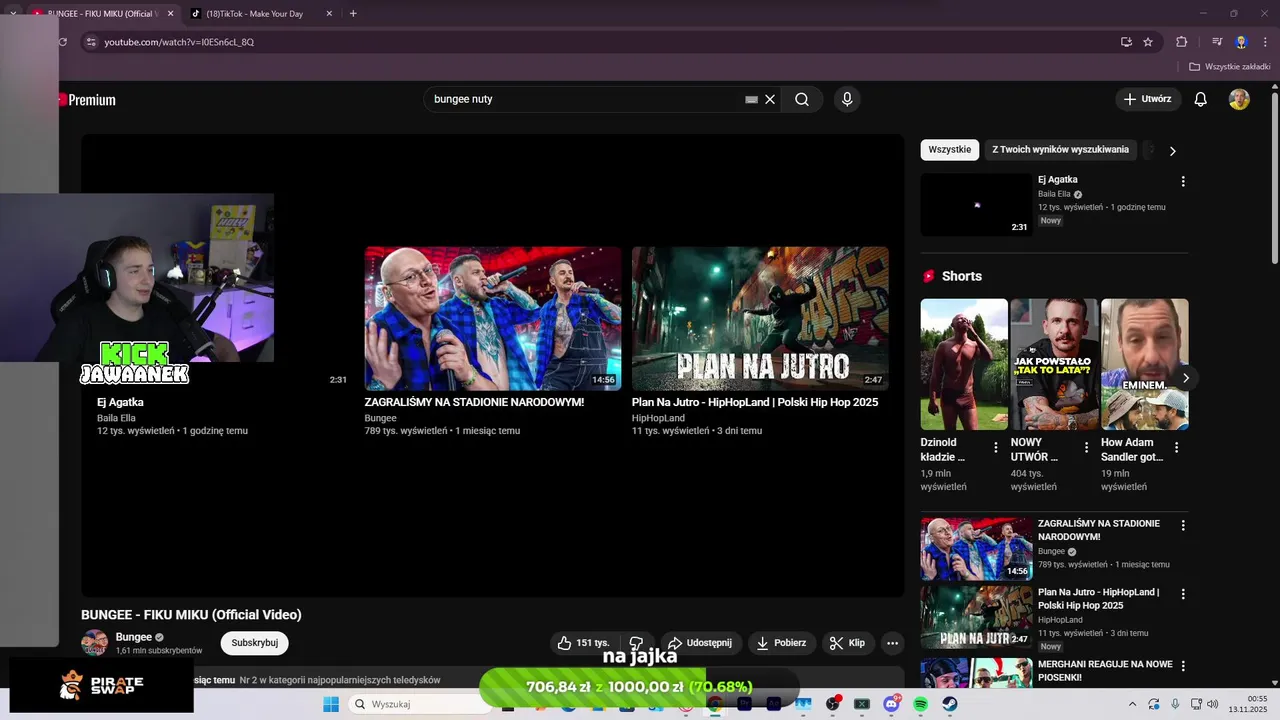This screenshot has width=1280, height=720.
Task: Reload the current YouTube page
Action: pos(63,42)
